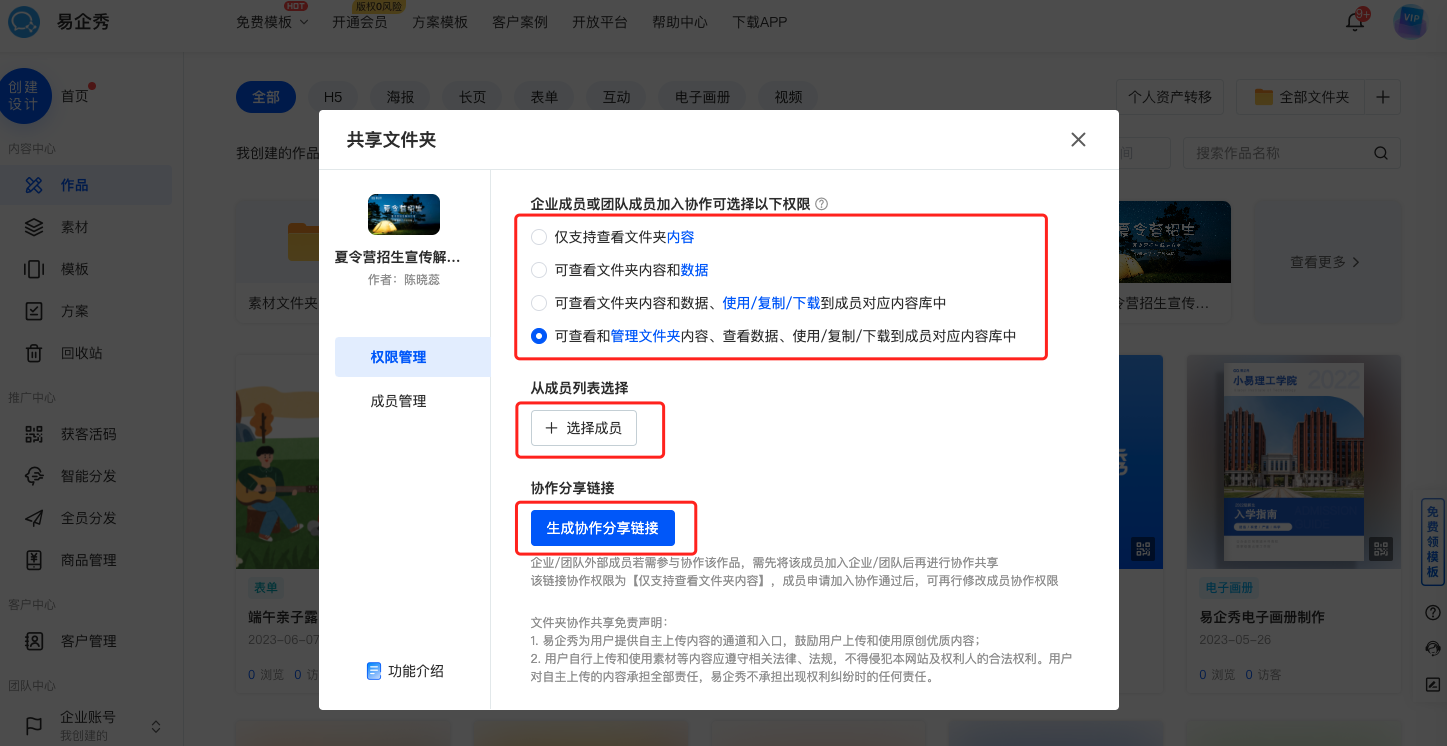Open the VIP user avatar menu
This screenshot has height=746, width=1447.
click(x=1410, y=22)
